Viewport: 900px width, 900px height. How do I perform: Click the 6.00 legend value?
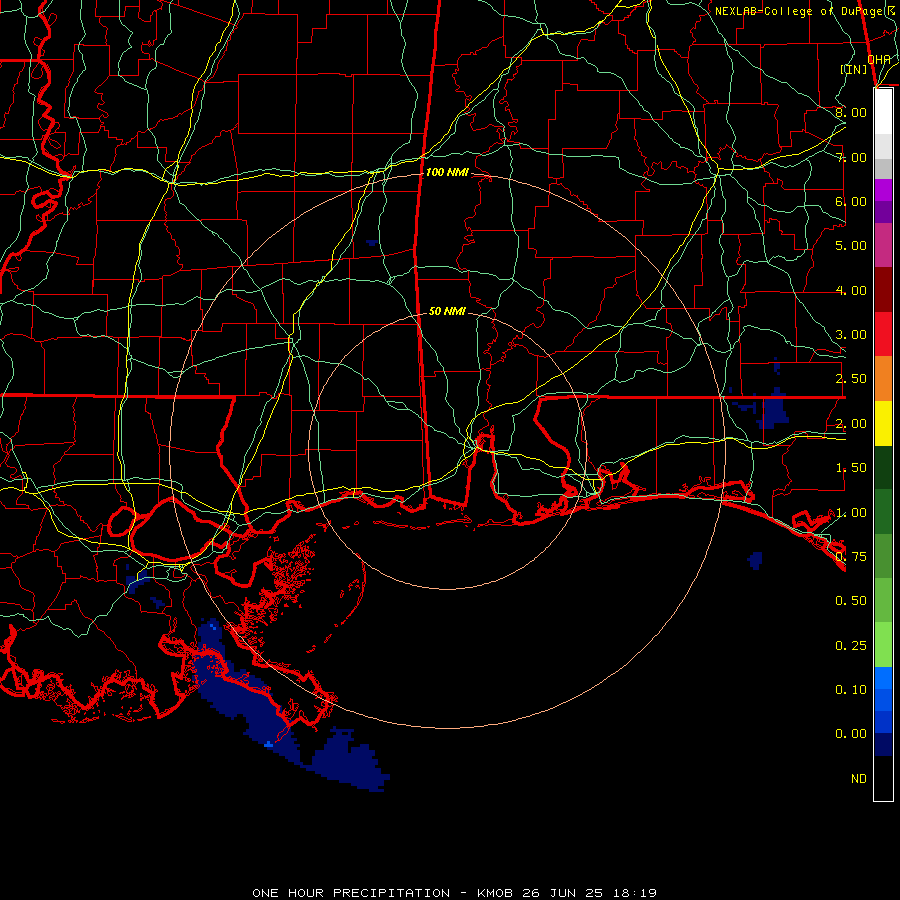[x=851, y=201]
